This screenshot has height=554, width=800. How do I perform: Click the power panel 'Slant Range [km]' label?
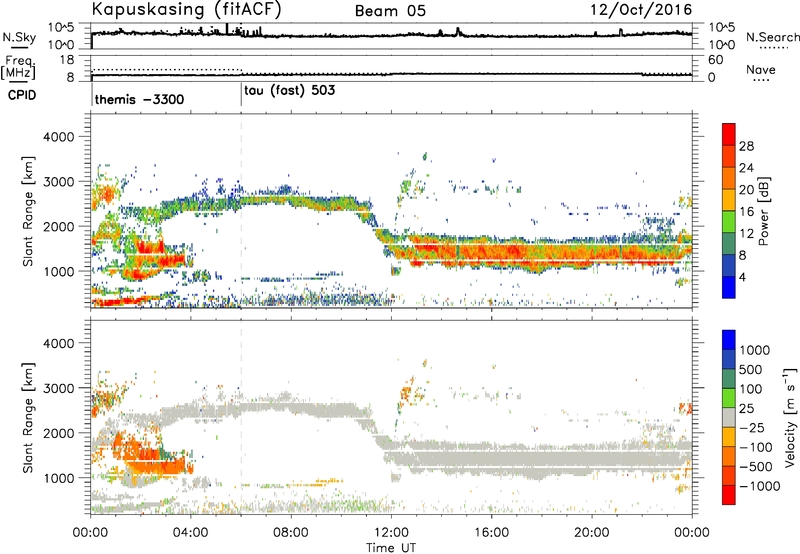[x=28, y=211]
